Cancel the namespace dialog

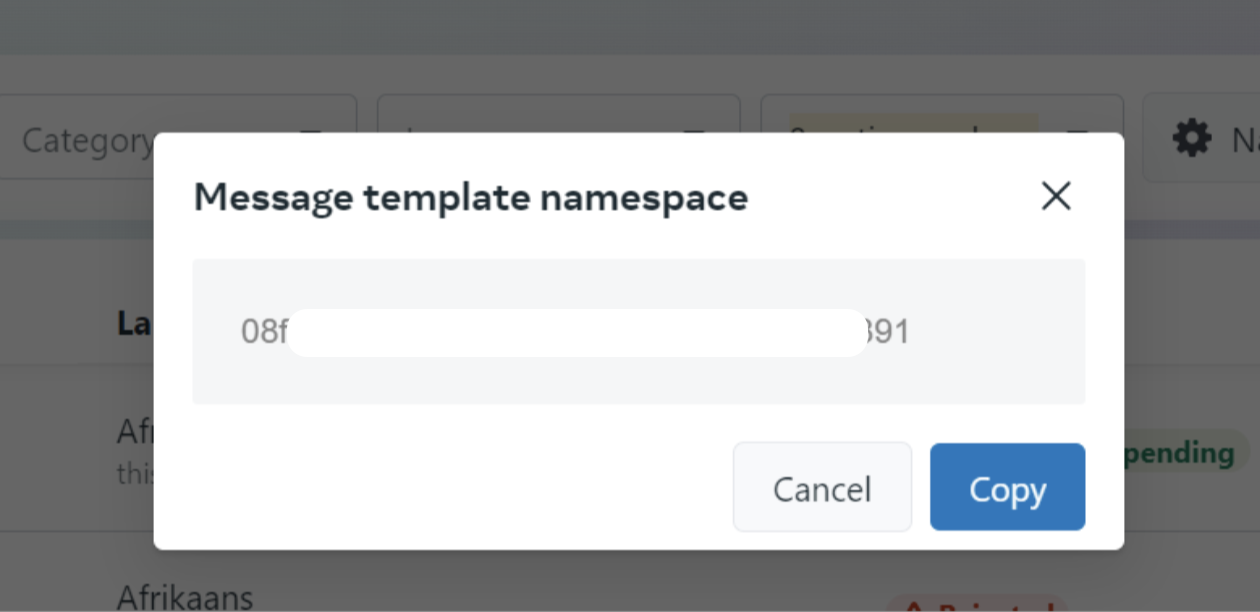822,487
